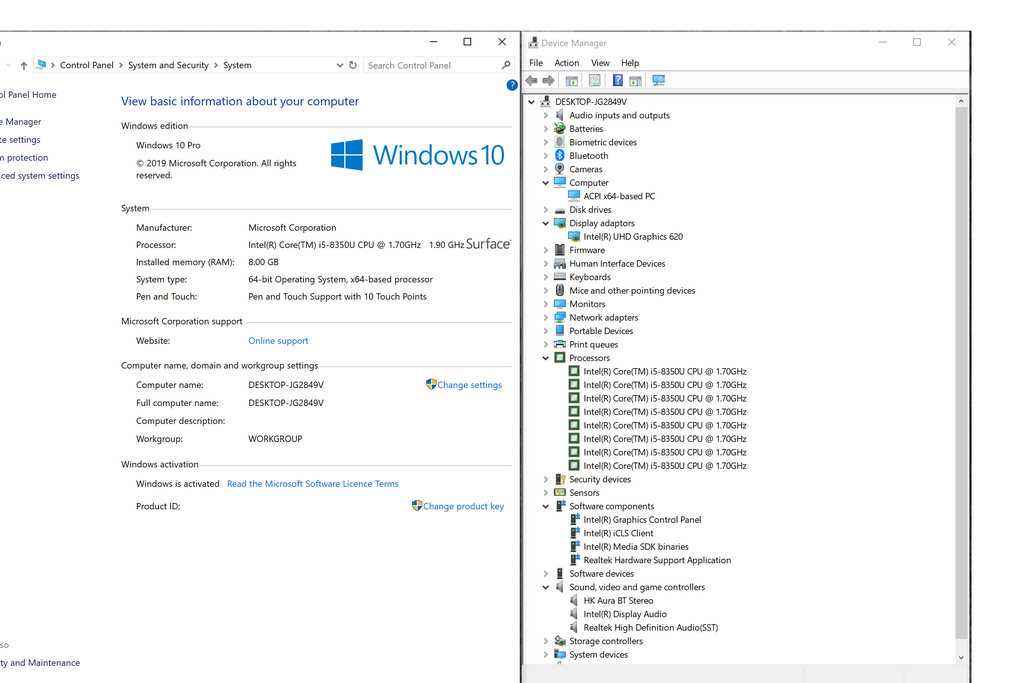Collapse the Computer node in device tree
The width and height of the screenshot is (1024, 683).
(546, 183)
